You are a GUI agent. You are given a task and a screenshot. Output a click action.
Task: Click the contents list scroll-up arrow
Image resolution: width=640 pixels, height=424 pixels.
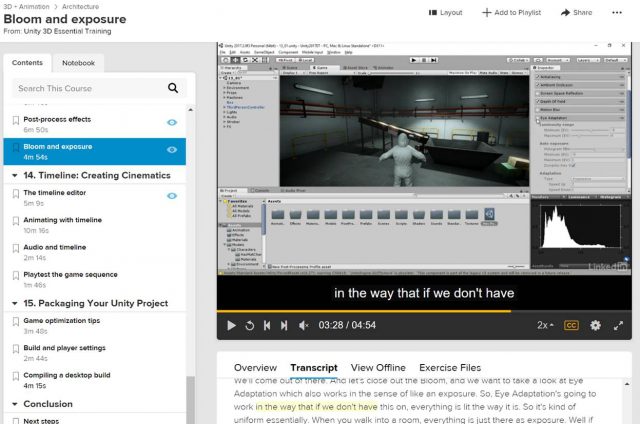tap(190, 110)
